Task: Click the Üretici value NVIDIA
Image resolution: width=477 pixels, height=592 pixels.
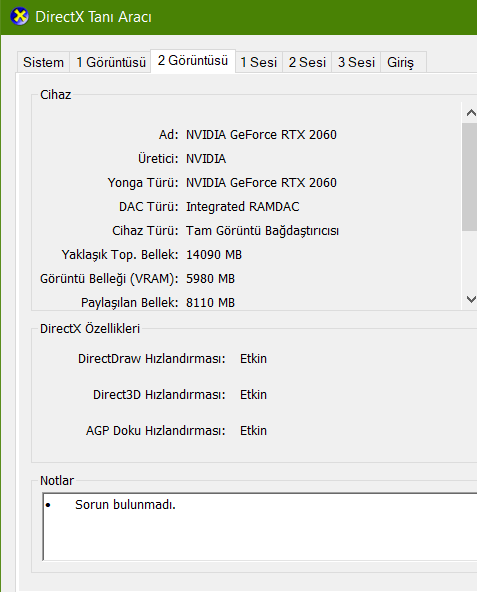Action: click(206, 159)
